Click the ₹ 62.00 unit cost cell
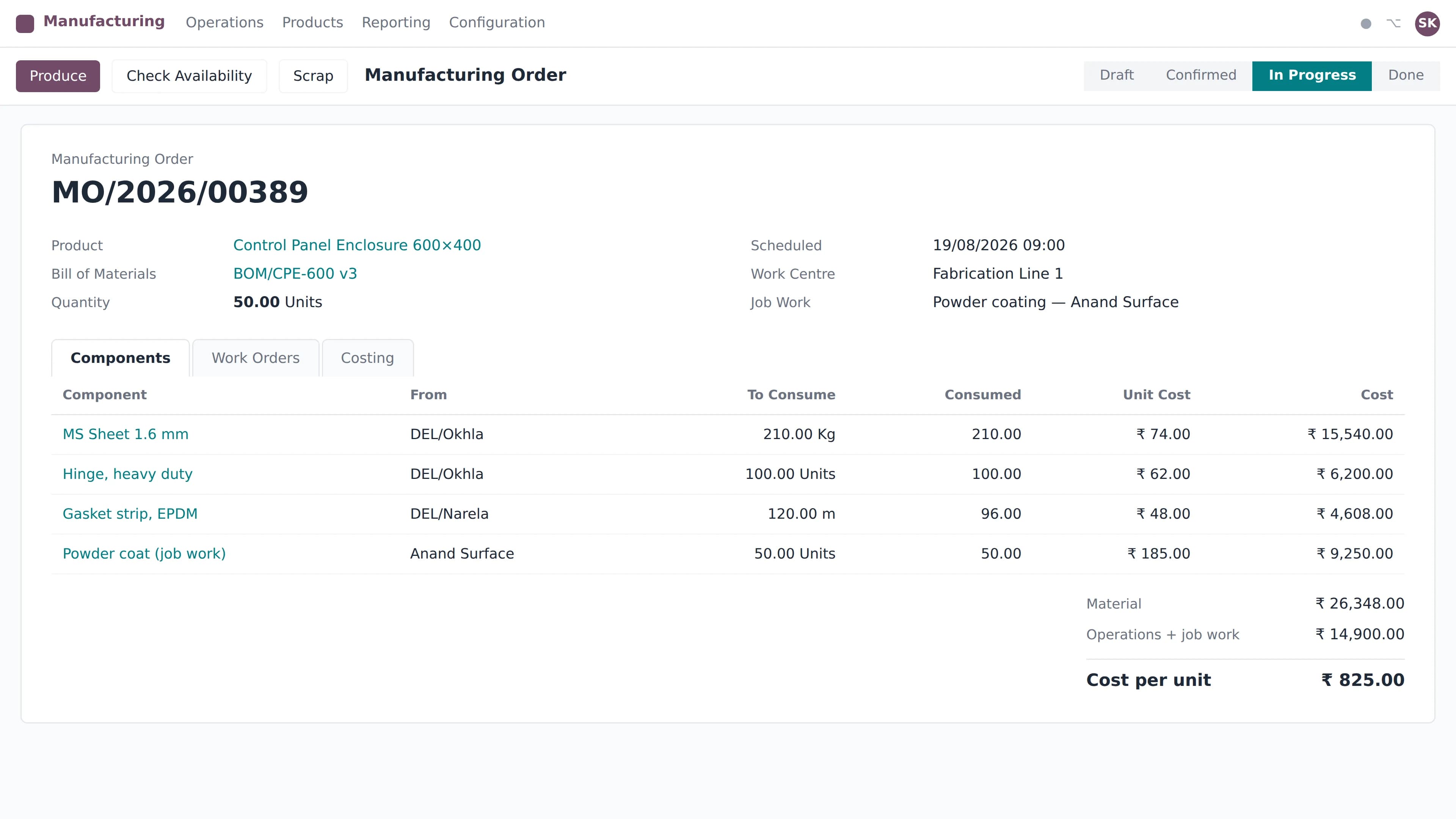 click(1163, 474)
